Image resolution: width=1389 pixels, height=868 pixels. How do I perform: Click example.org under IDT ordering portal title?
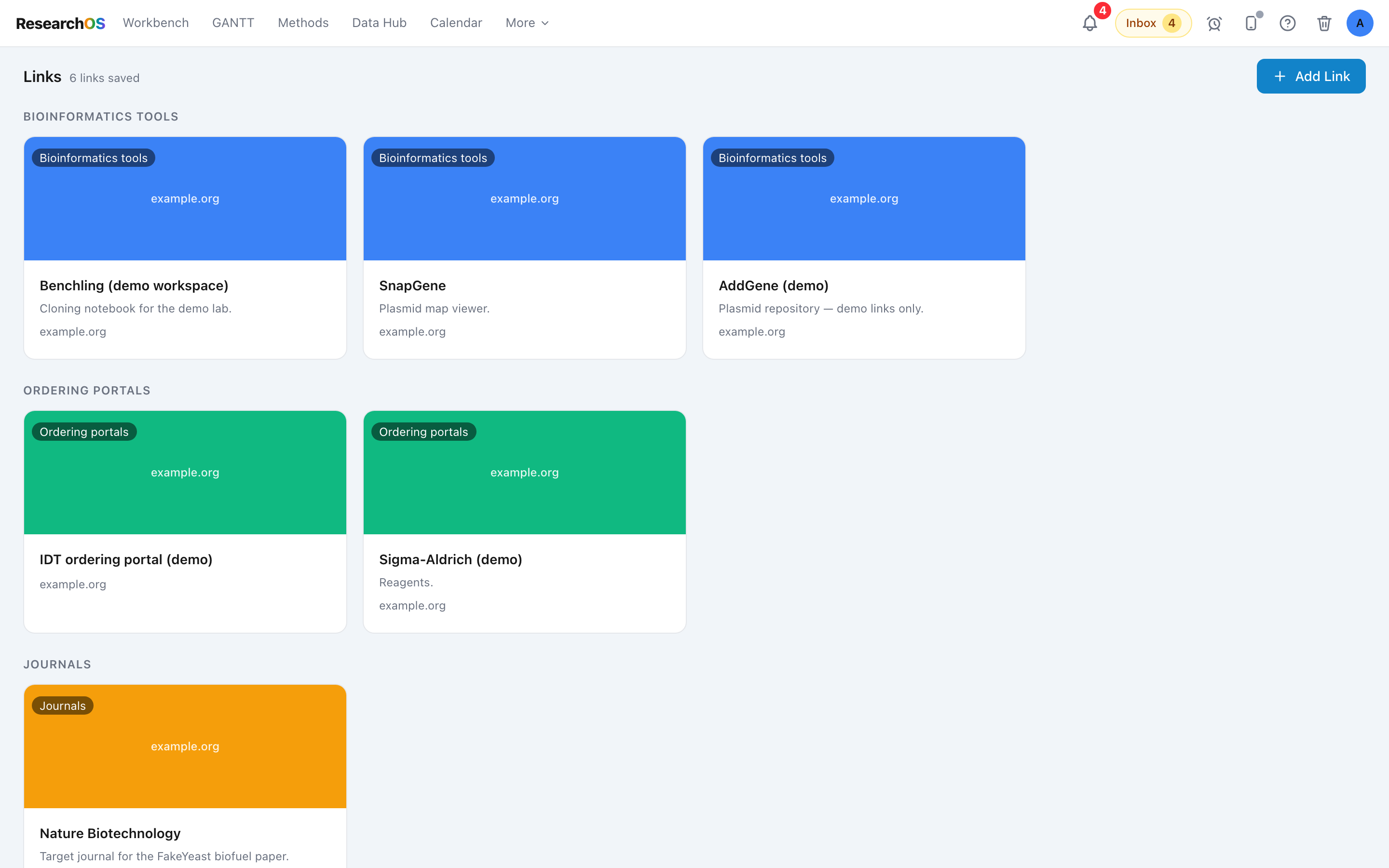point(73,584)
